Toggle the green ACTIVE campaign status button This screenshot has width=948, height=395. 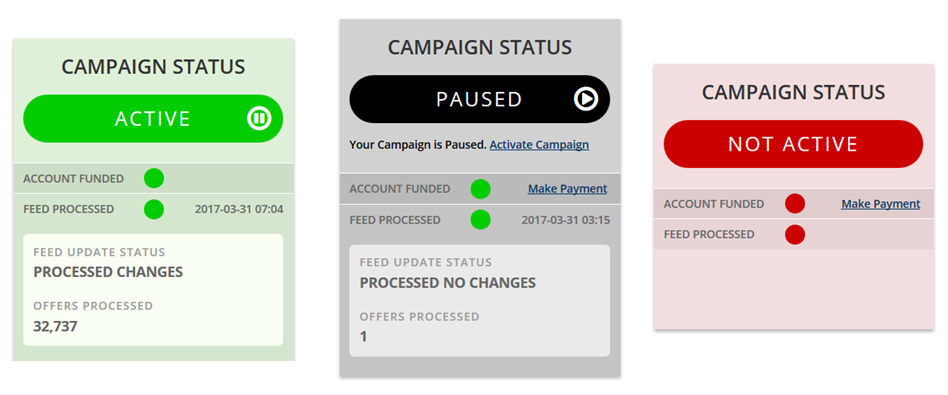(x=153, y=119)
